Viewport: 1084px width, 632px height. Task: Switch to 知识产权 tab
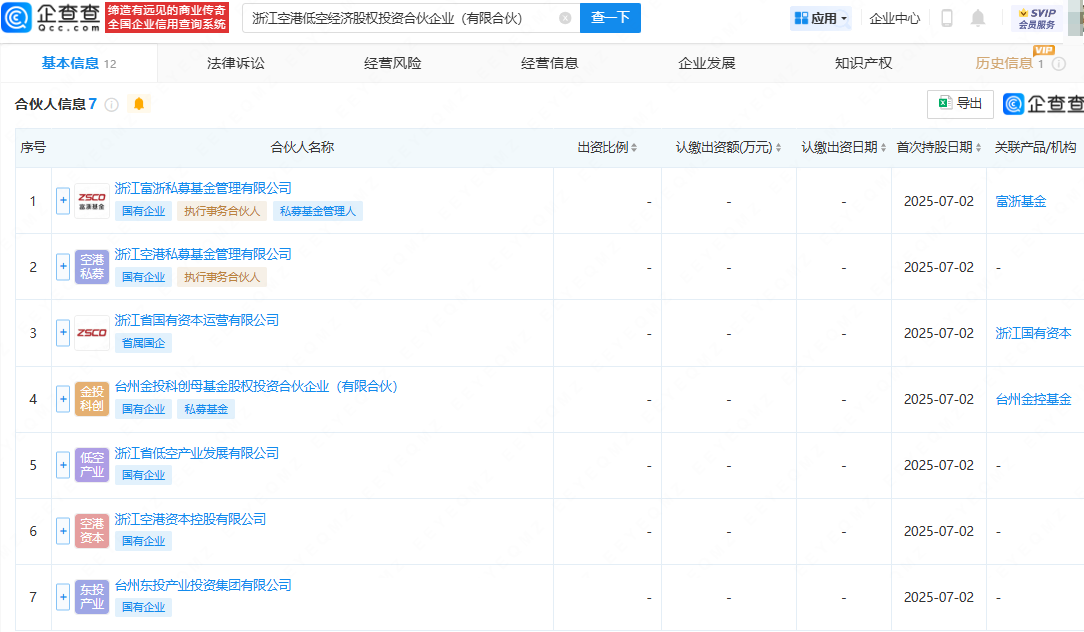(x=863, y=64)
